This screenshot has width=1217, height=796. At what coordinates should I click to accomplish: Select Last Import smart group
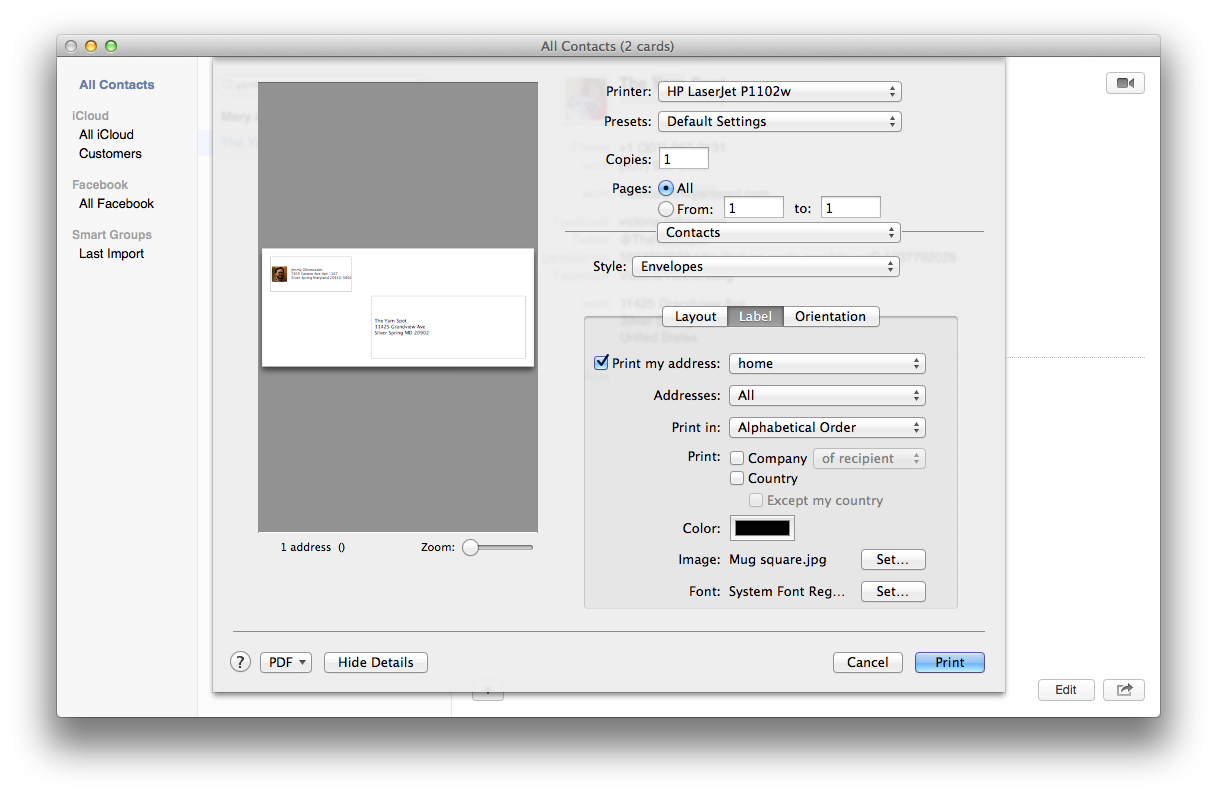tap(111, 253)
